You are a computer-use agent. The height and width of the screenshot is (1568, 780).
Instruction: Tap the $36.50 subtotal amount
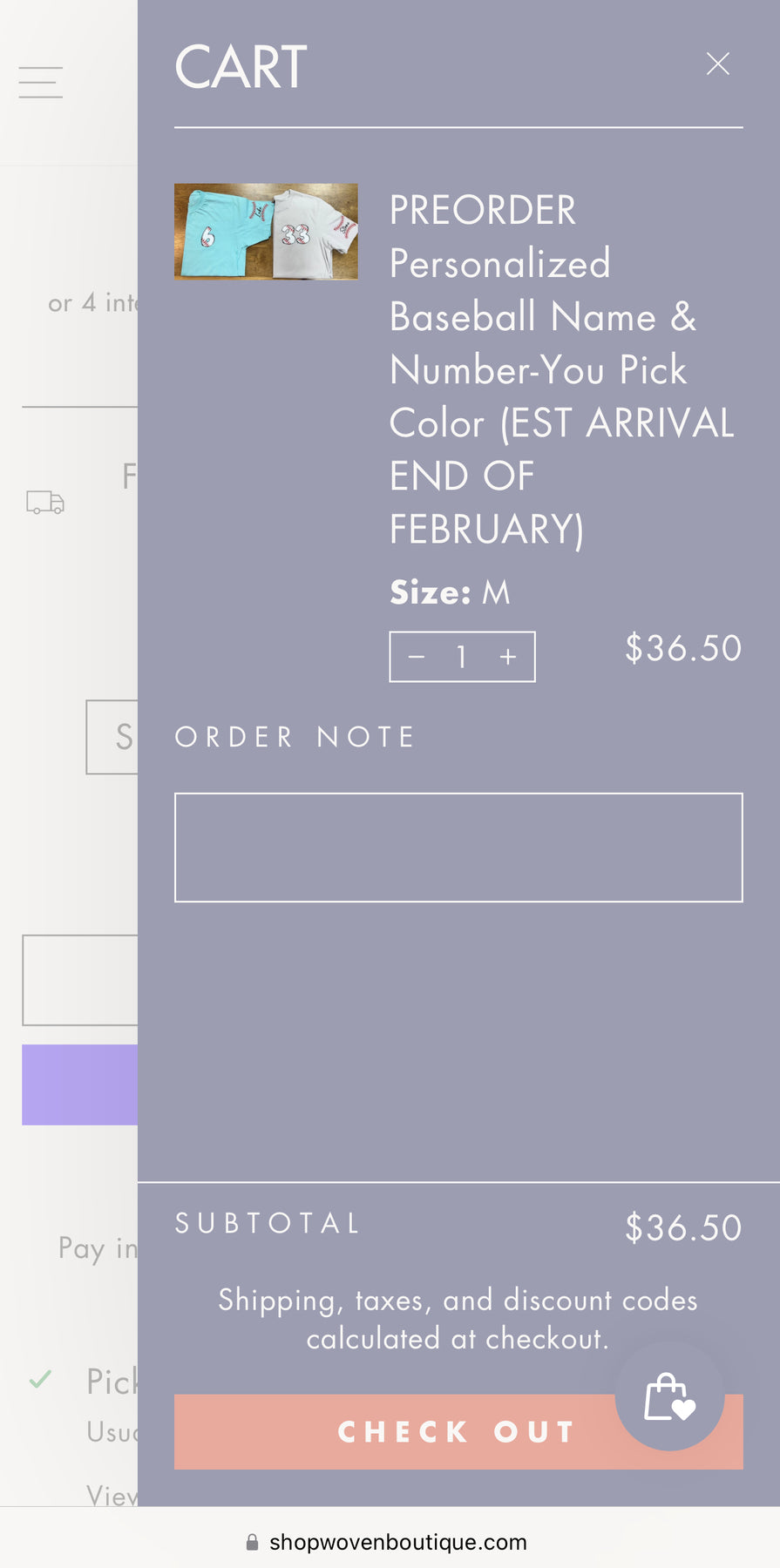pos(683,1227)
